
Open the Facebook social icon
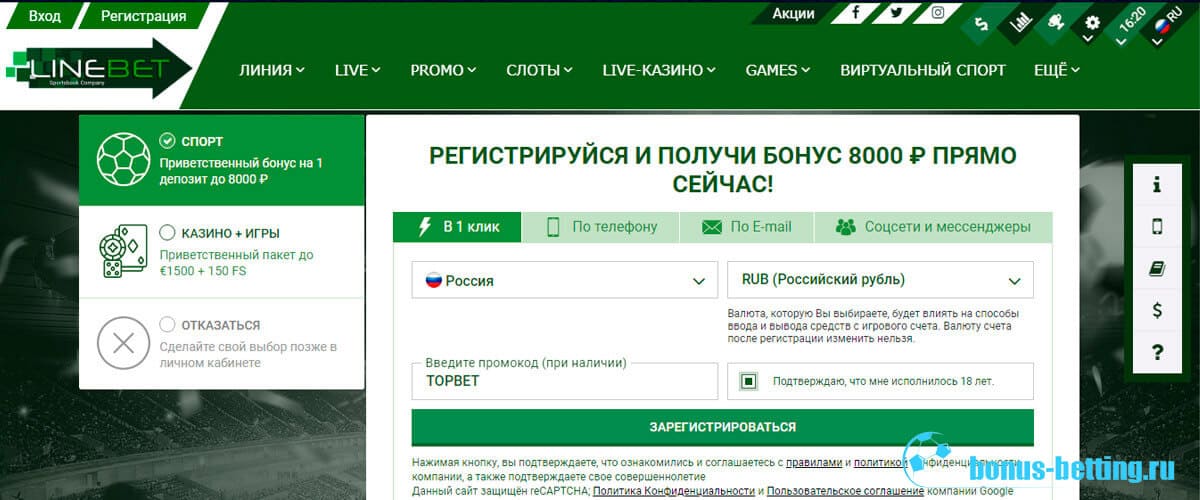click(856, 13)
